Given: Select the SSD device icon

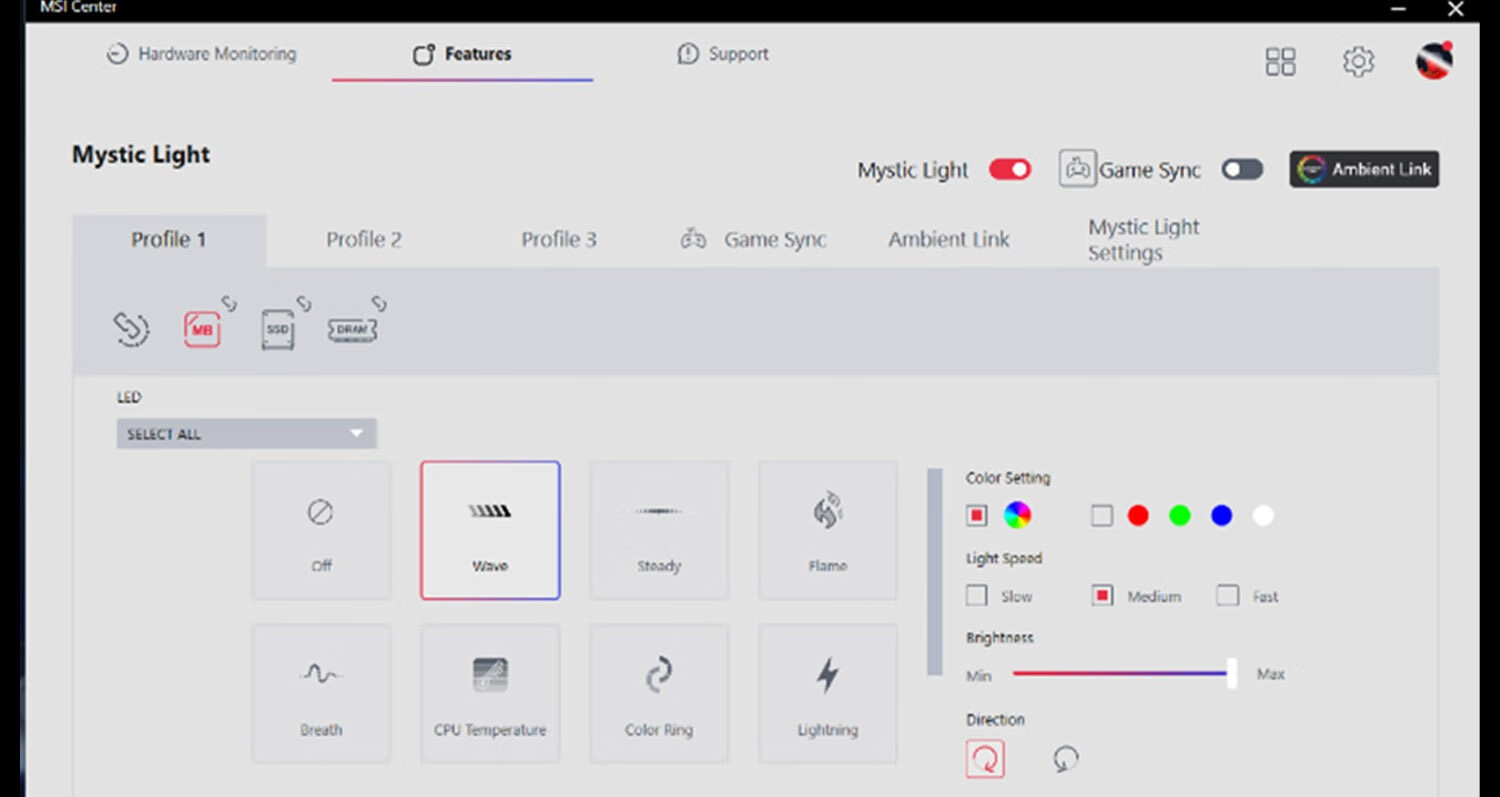Looking at the screenshot, I should [x=277, y=329].
